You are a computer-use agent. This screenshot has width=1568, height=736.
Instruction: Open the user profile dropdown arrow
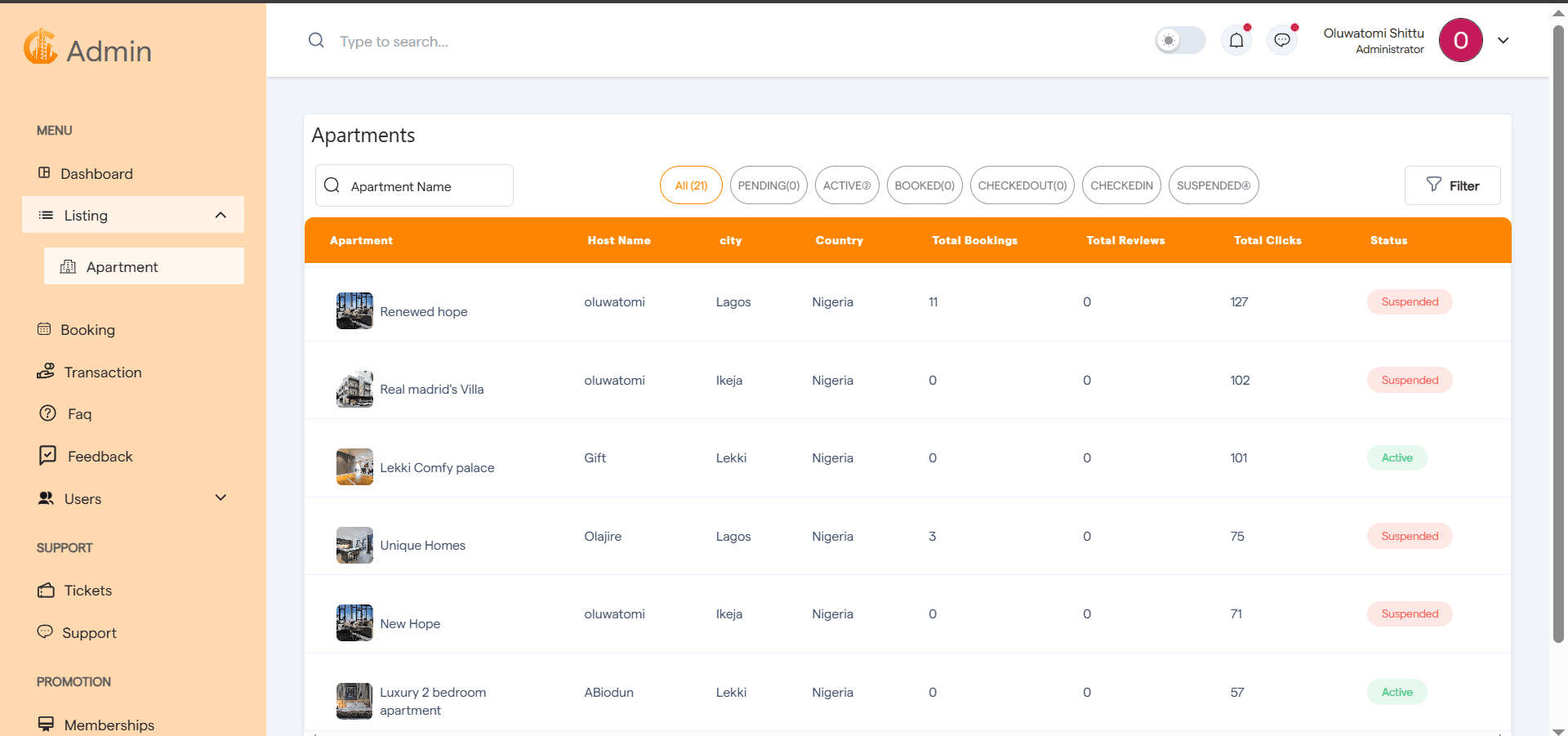1503,40
